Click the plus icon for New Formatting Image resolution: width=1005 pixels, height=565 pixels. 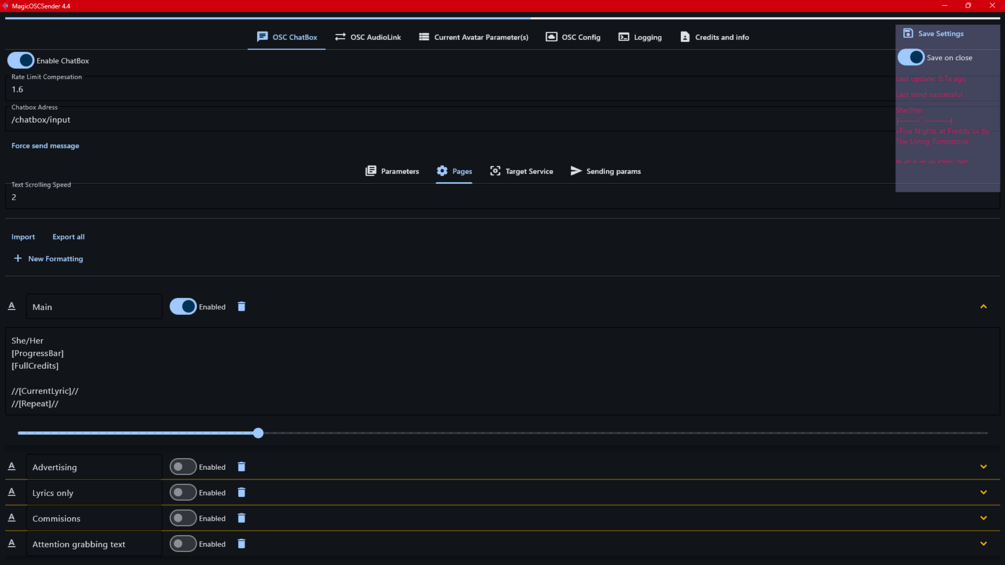point(17,258)
